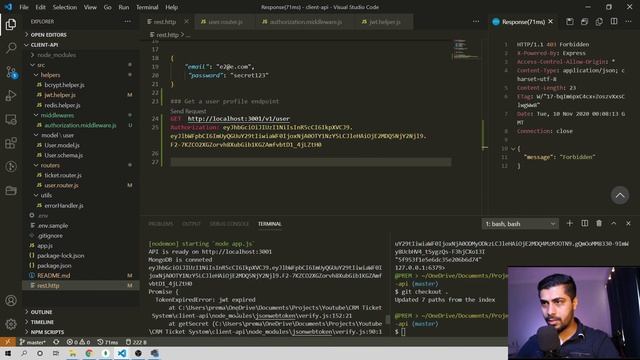Add a new terminal with the plus icon
Image resolution: width=640 pixels, height=360 pixels.
click(x=570, y=223)
